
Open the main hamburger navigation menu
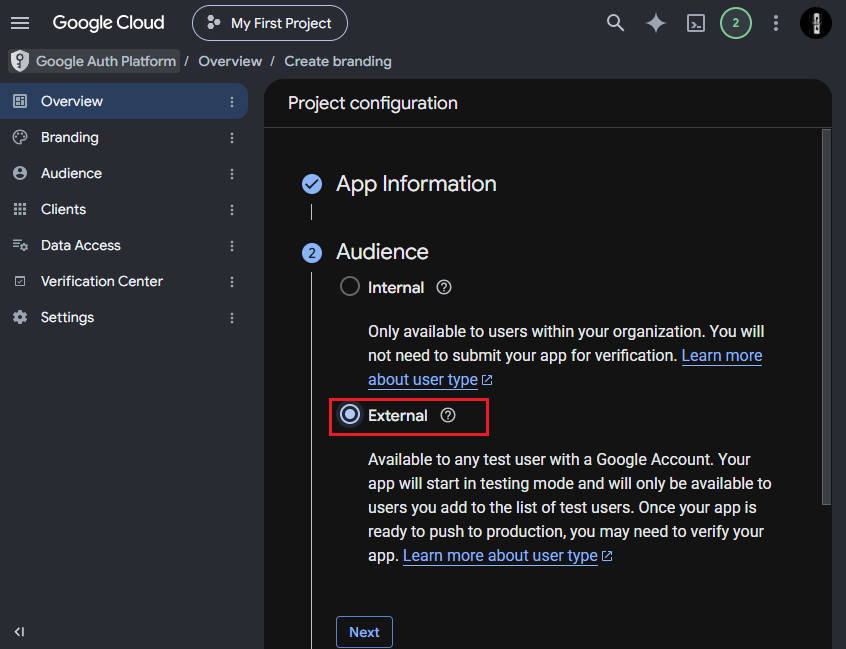[20, 23]
